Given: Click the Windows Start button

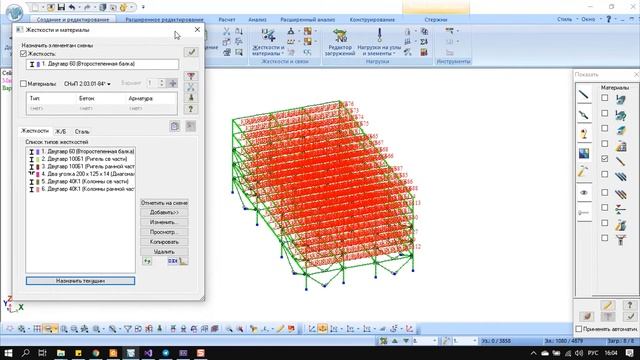Looking at the screenshot, I should tap(8, 353).
